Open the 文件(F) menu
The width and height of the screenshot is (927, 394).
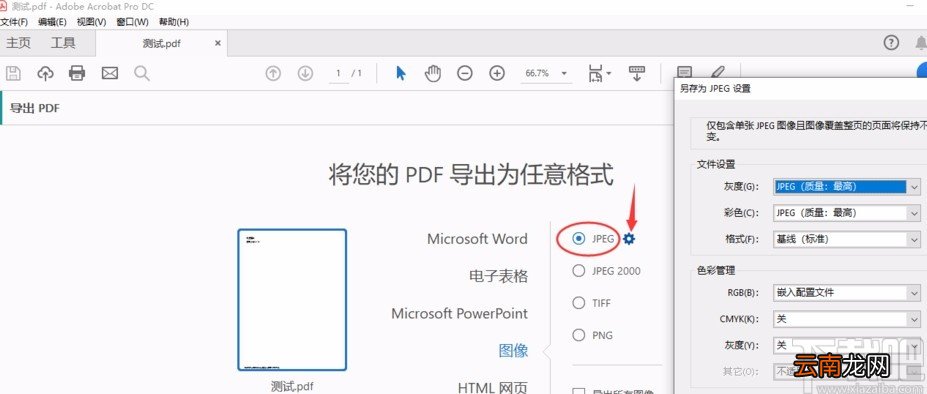pyautogui.click(x=14, y=22)
